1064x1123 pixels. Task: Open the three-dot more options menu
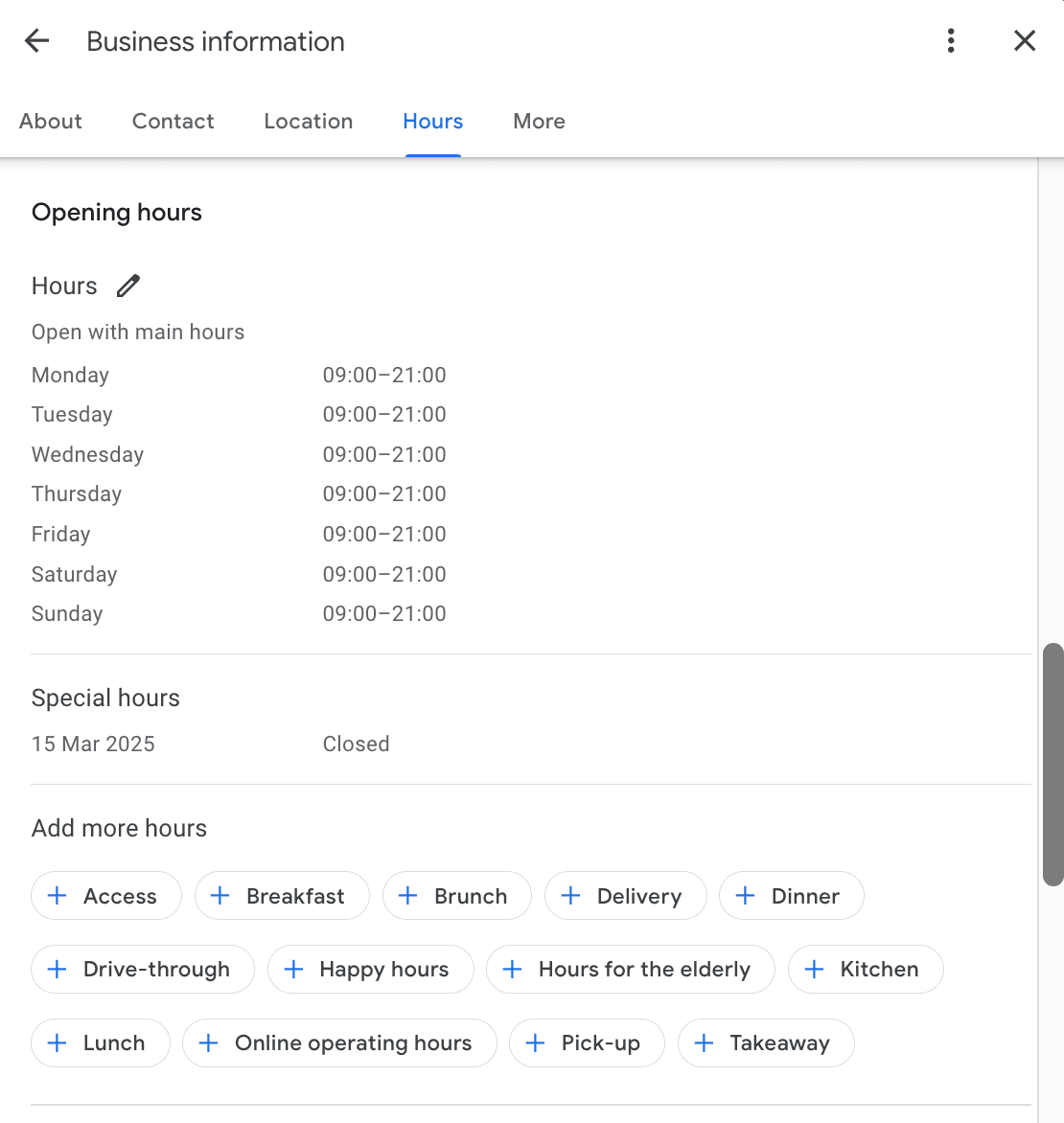click(x=951, y=41)
